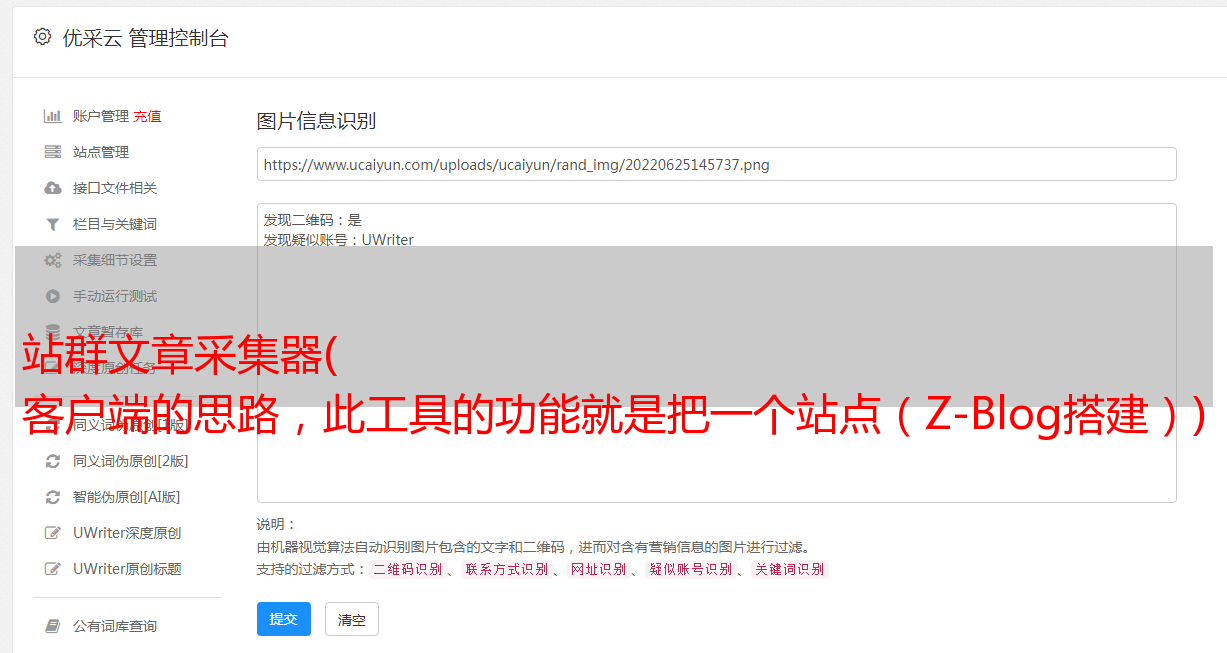Click the refresh icon beside 智能伪原创[AI版]
The width and height of the screenshot is (1227, 653).
(53, 497)
